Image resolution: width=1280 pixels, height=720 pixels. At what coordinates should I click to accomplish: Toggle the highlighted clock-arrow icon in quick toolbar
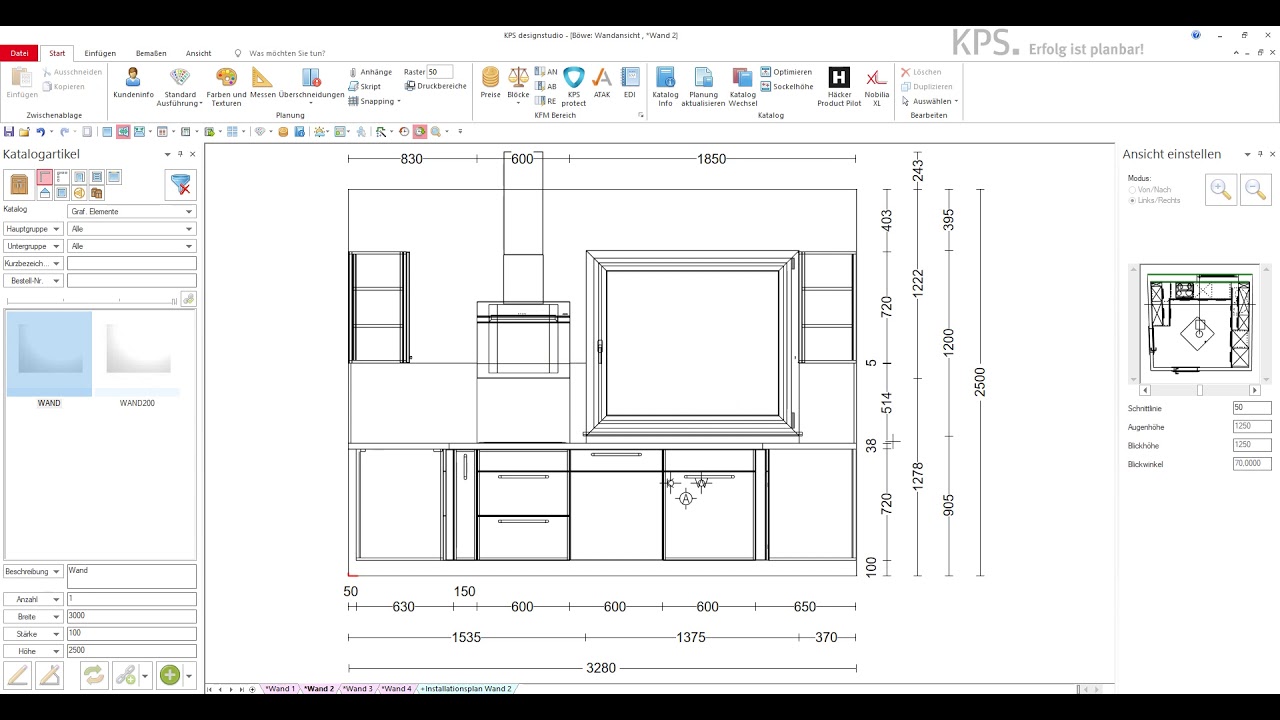click(x=420, y=132)
